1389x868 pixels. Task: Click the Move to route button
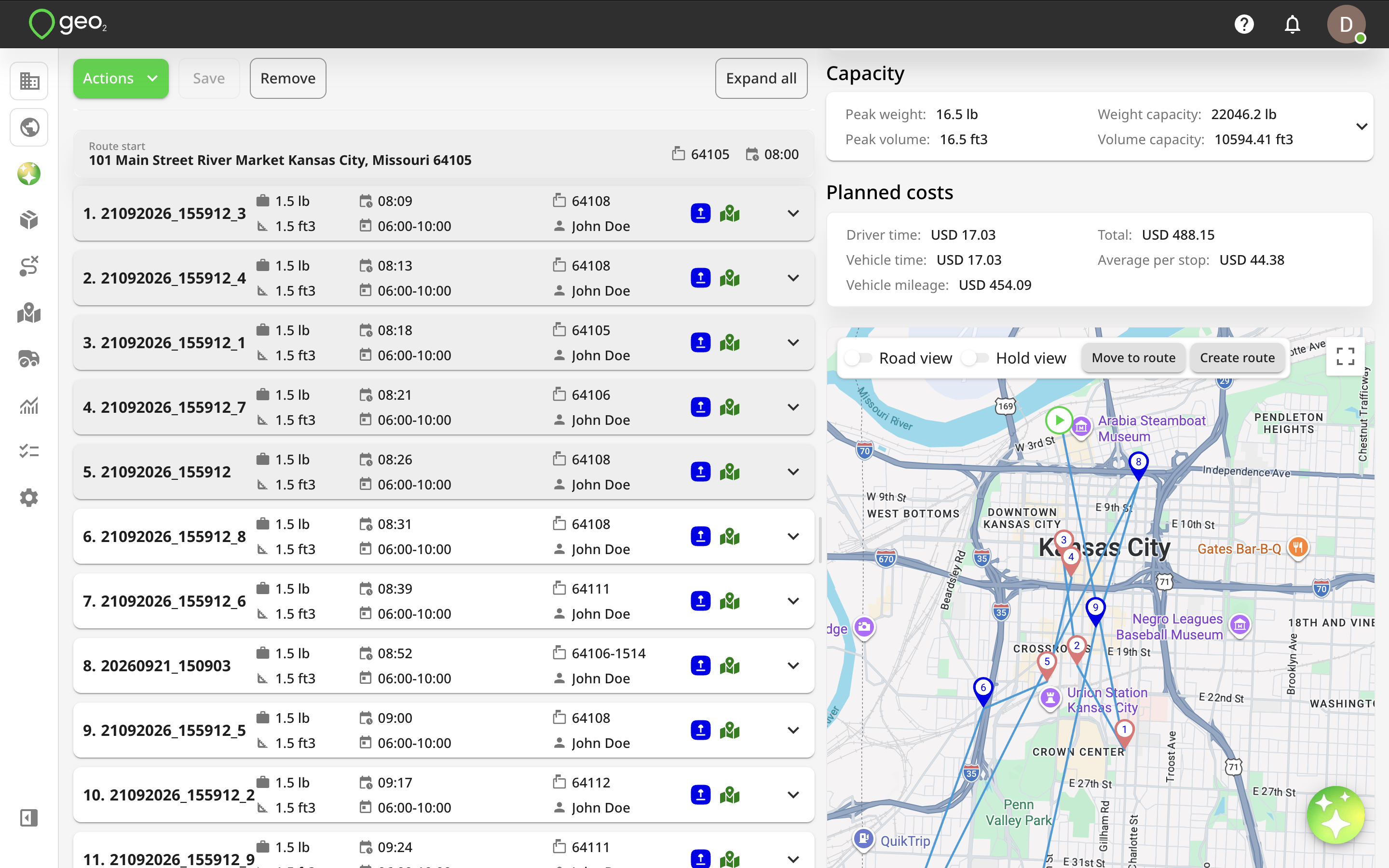(1133, 358)
